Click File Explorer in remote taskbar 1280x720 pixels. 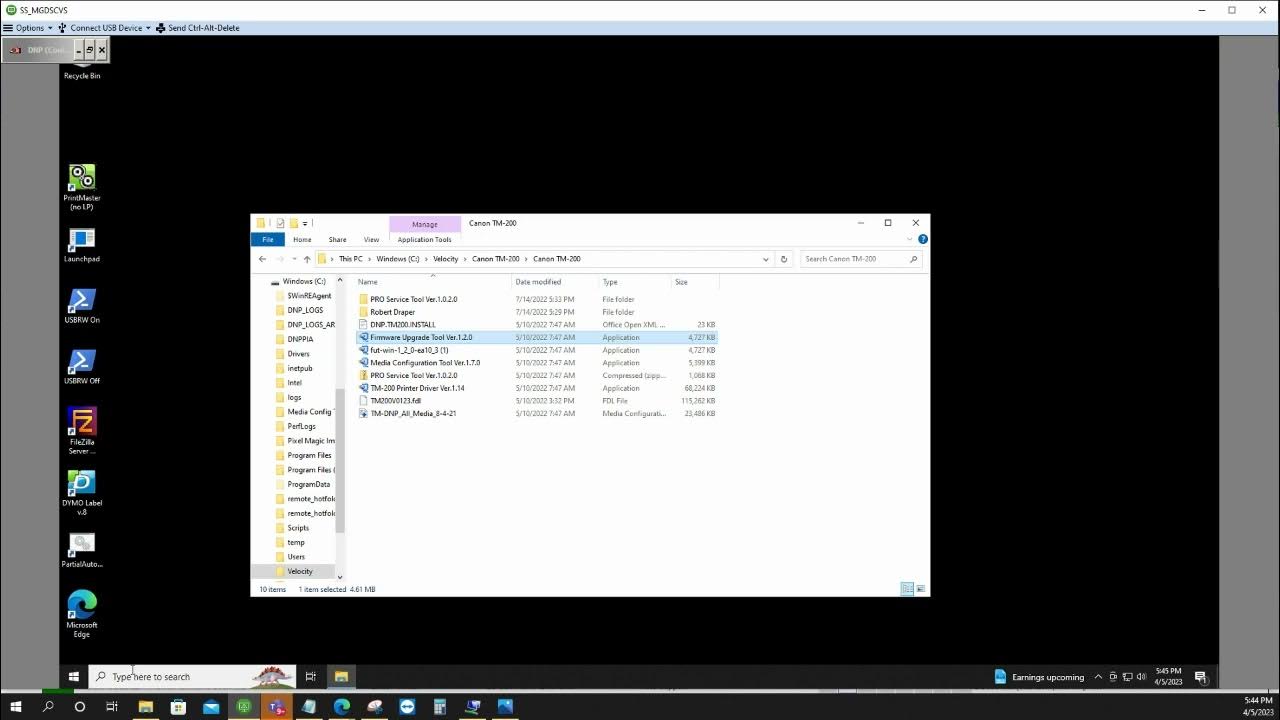point(341,677)
